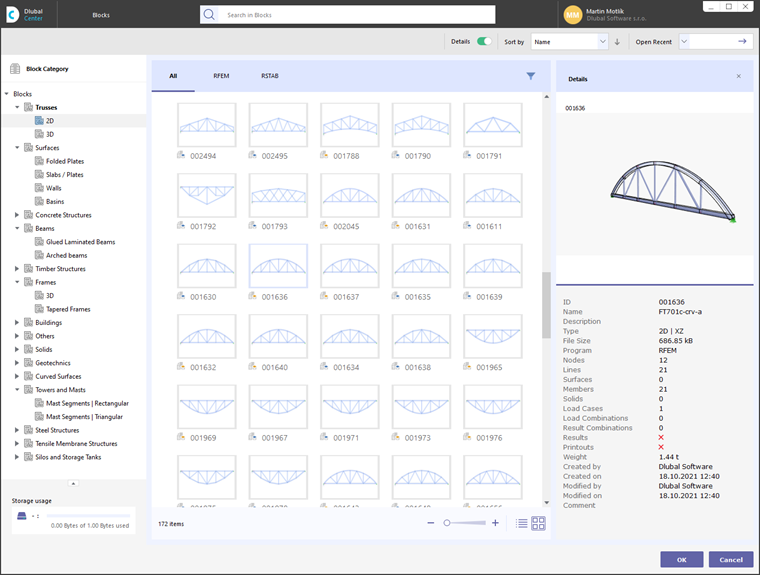Select Tapered Frames category
Viewport: 760px width, 575px height.
68,309
